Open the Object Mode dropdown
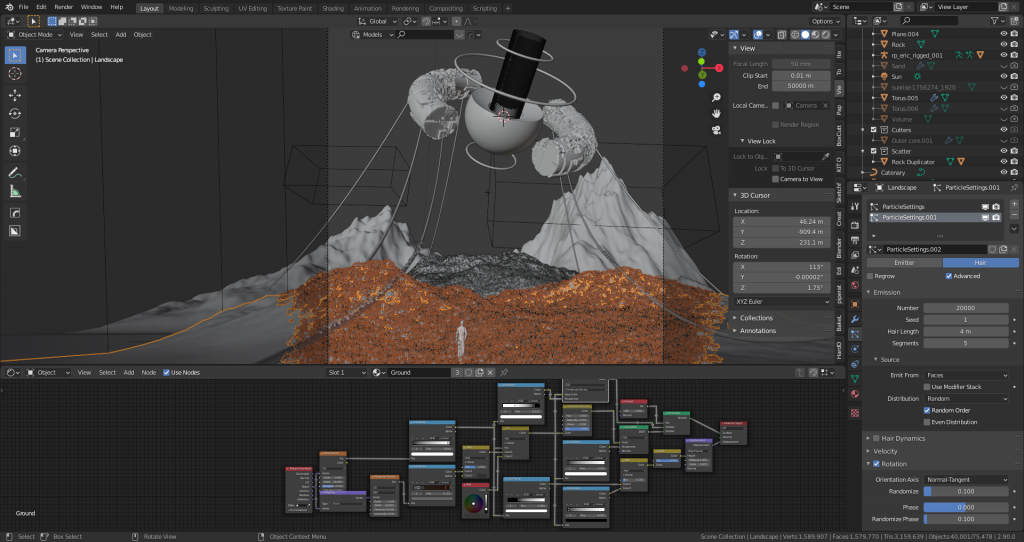The height and width of the screenshot is (542, 1024). click(x=34, y=34)
